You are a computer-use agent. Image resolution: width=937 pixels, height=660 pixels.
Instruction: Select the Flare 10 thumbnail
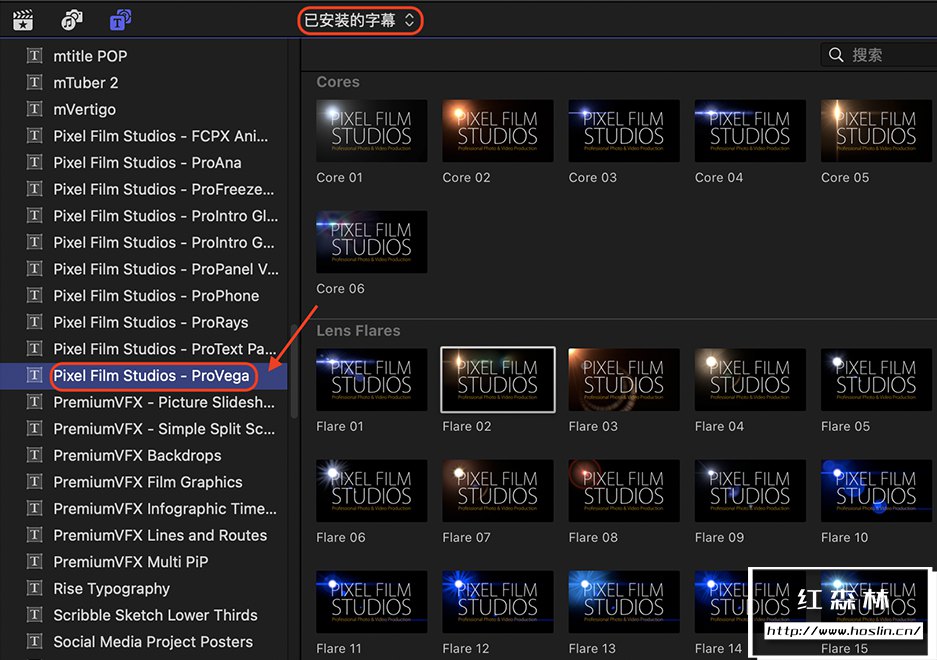click(x=876, y=491)
